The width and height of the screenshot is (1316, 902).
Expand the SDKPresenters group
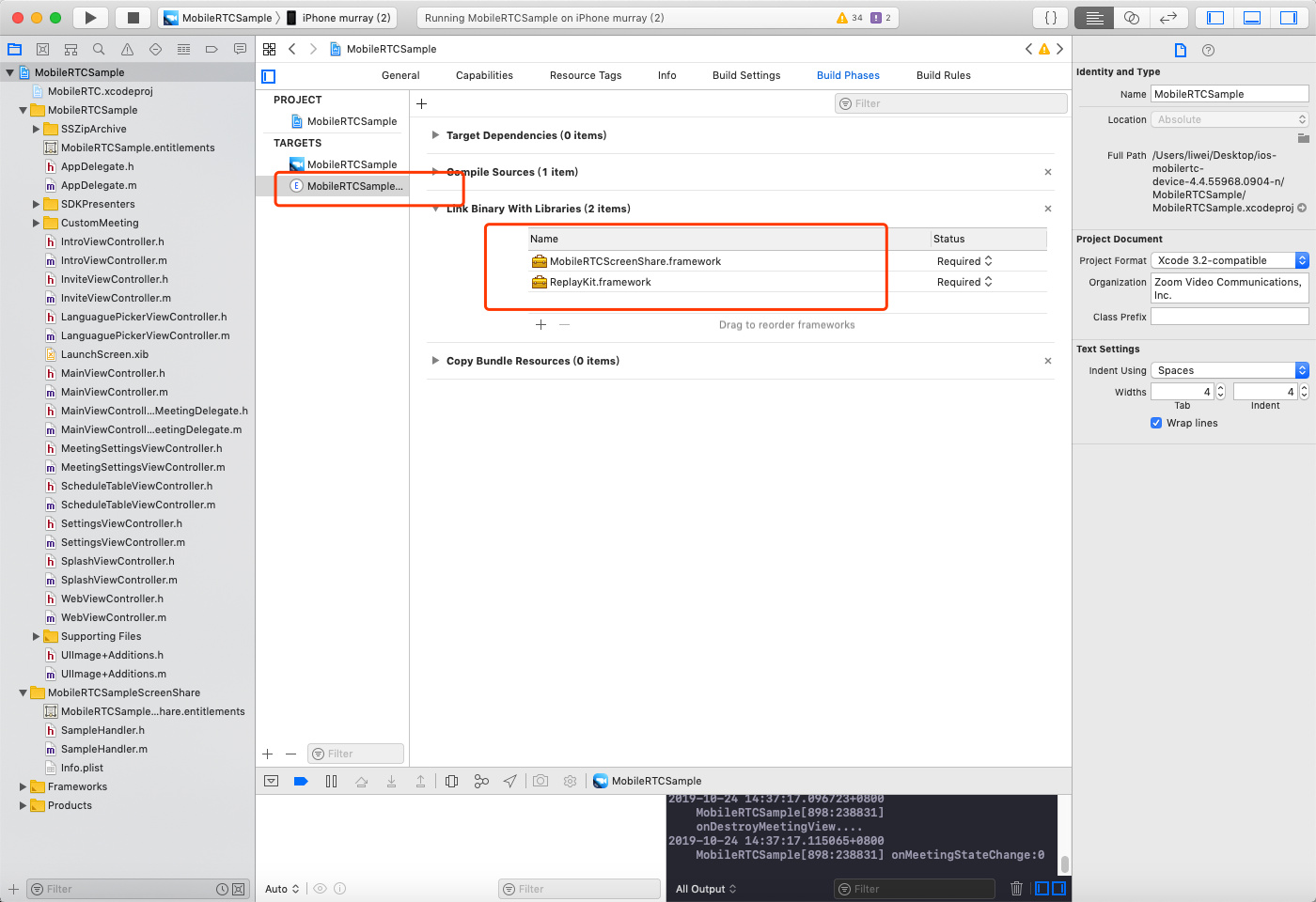[x=36, y=204]
